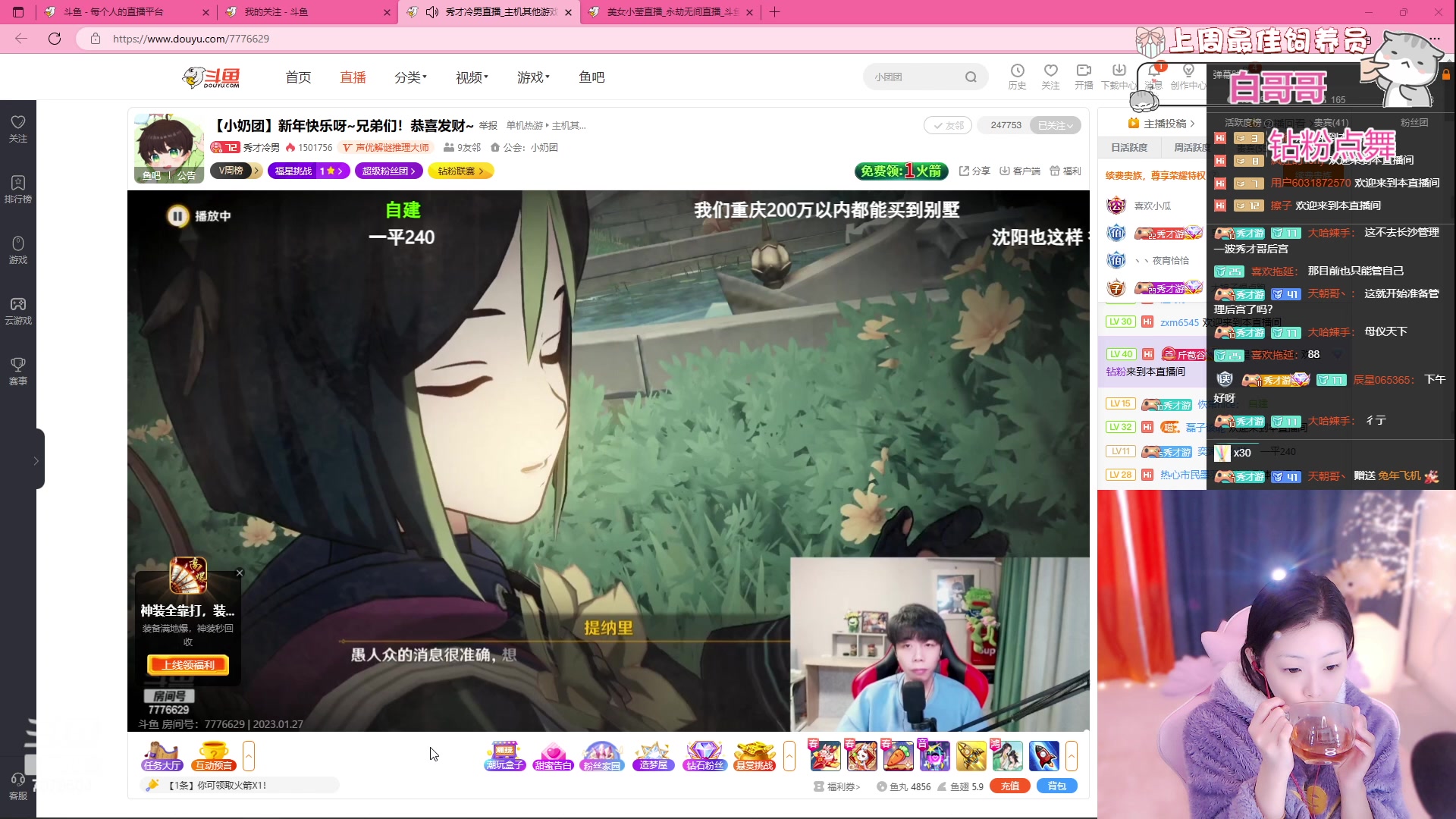
Task: Open the 互动预言 icon
Action: coord(214,756)
